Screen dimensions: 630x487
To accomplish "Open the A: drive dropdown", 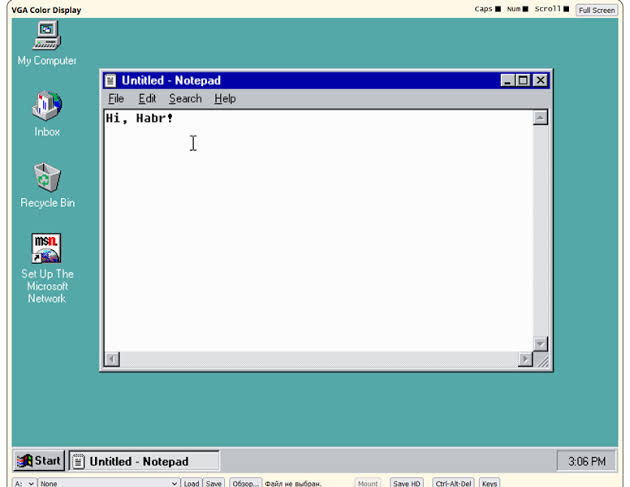I will click(x=24, y=483).
